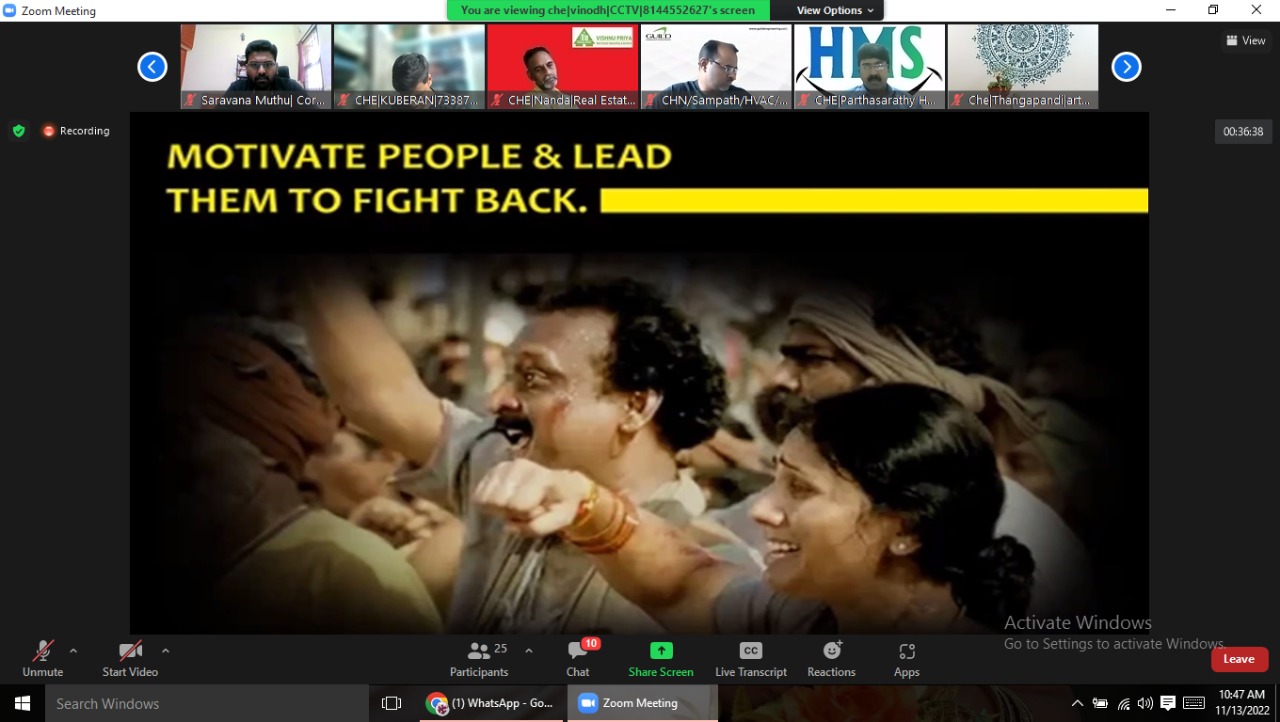
Task: Enable Live Transcript captions
Action: (750, 658)
